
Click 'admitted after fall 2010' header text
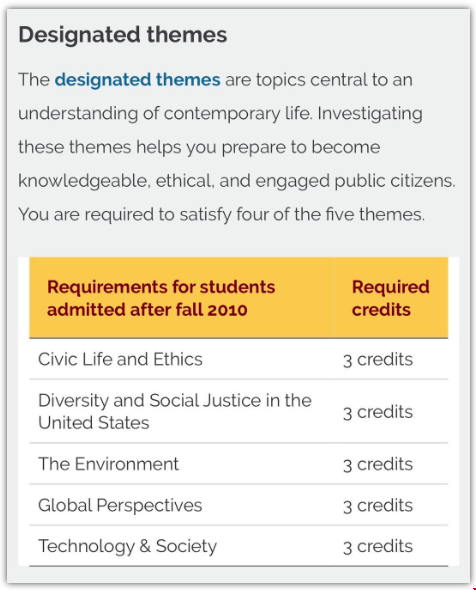[147, 310]
